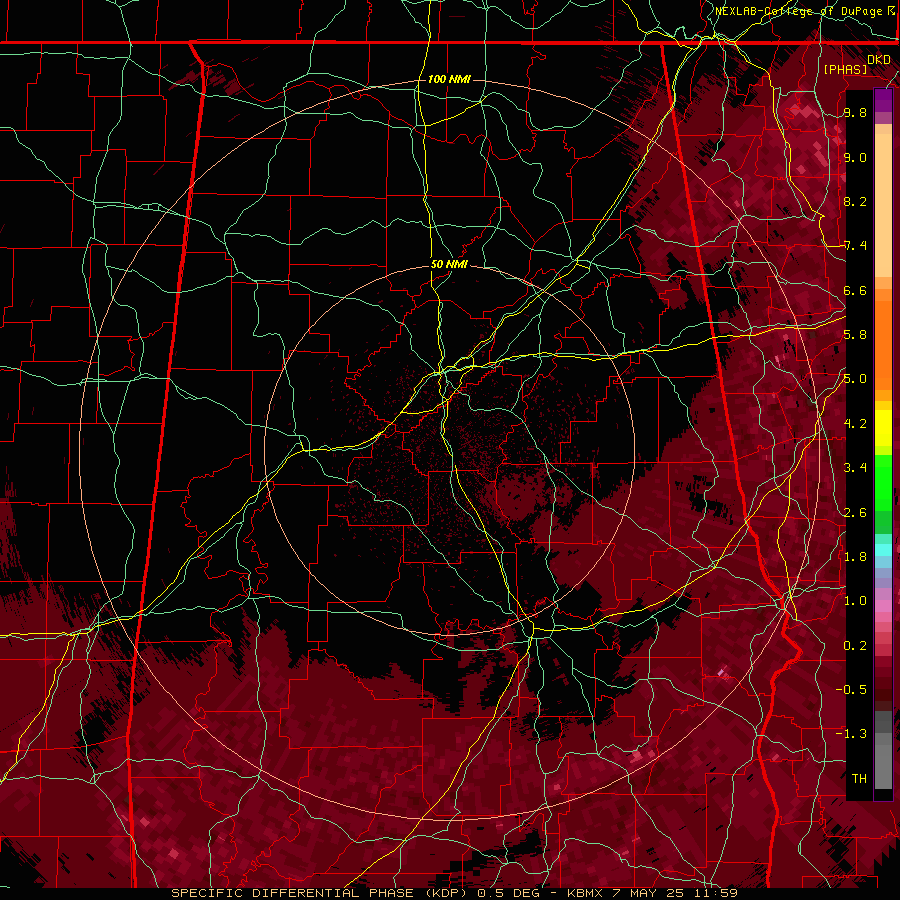Click the 8.2 value on the color scale
Image resolution: width=900 pixels, height=900 pixels.
[x=855, y=201]
